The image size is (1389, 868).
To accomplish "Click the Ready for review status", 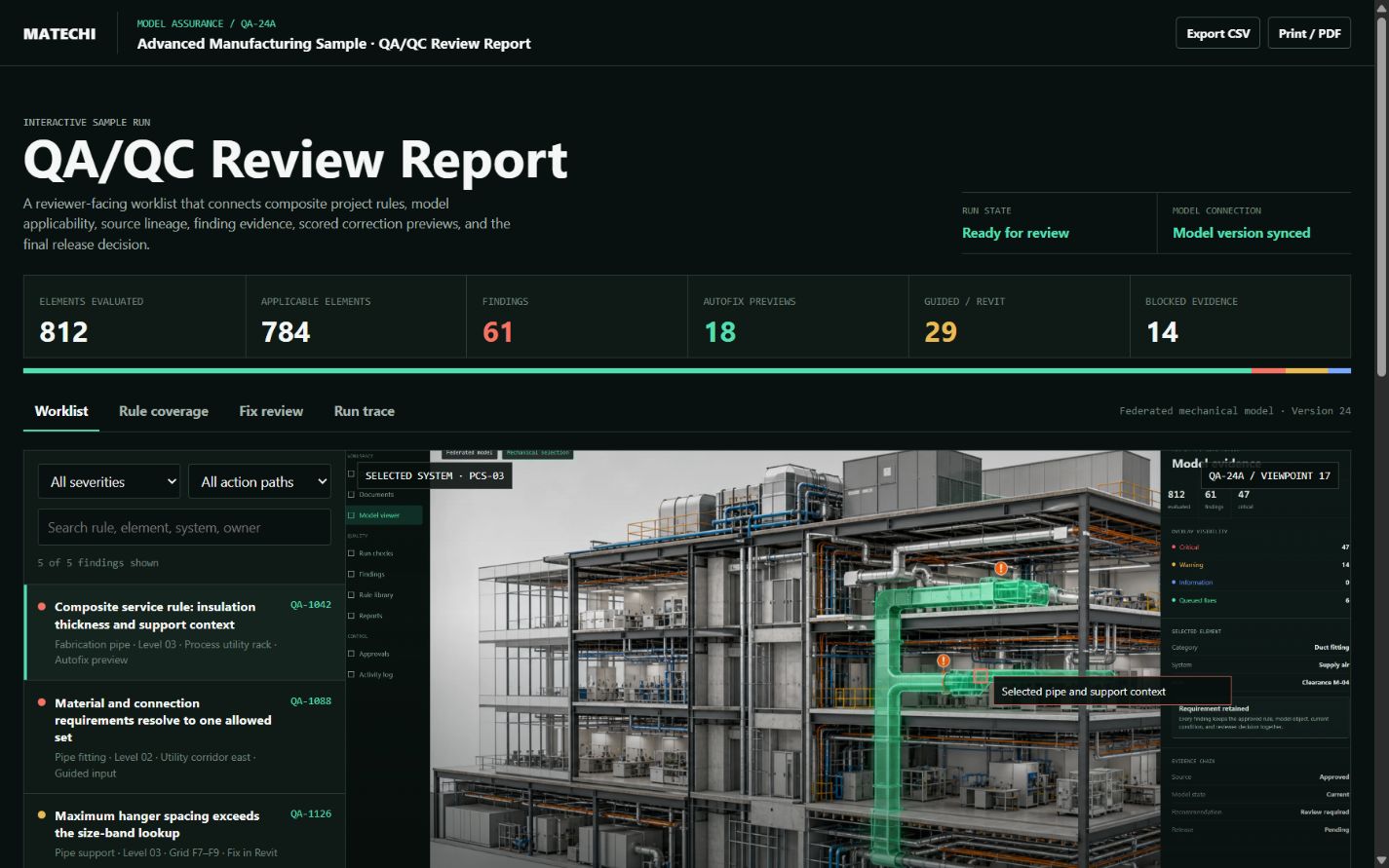I will 1016,233.
